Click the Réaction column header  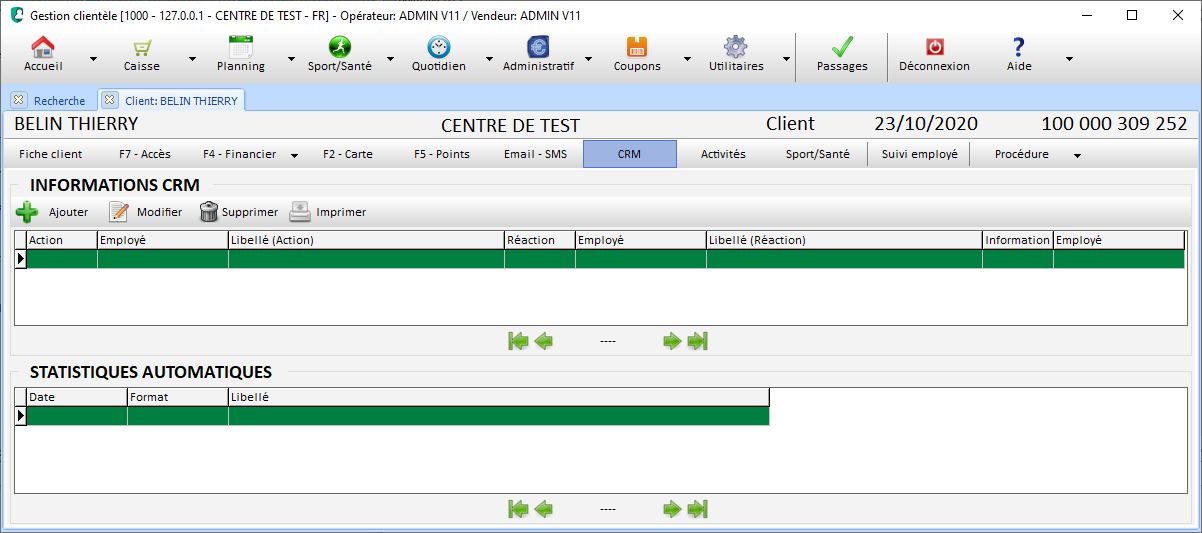click(x=540, y=240)
